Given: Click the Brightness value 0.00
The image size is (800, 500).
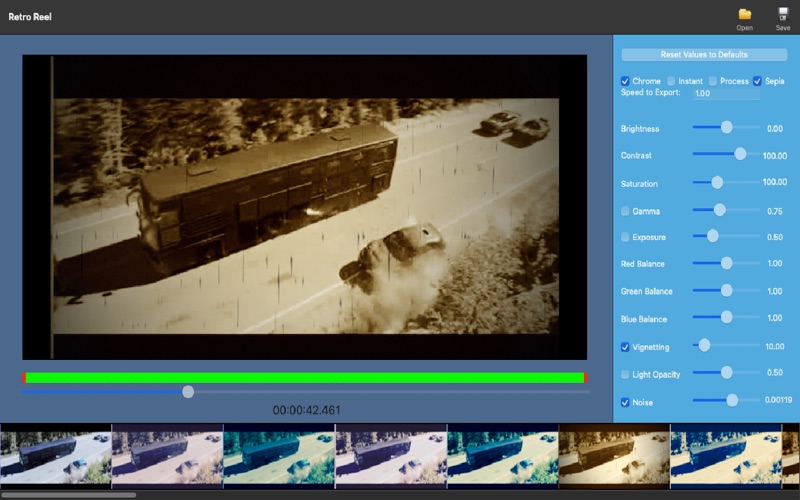Looking at the screenshot, I should click(774, 129).
